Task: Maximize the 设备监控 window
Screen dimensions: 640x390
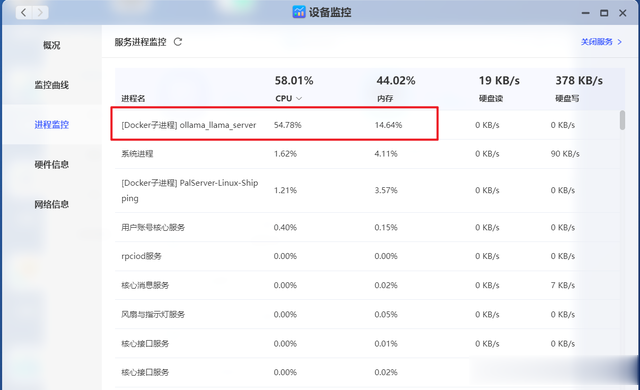Action: point(604,13)
